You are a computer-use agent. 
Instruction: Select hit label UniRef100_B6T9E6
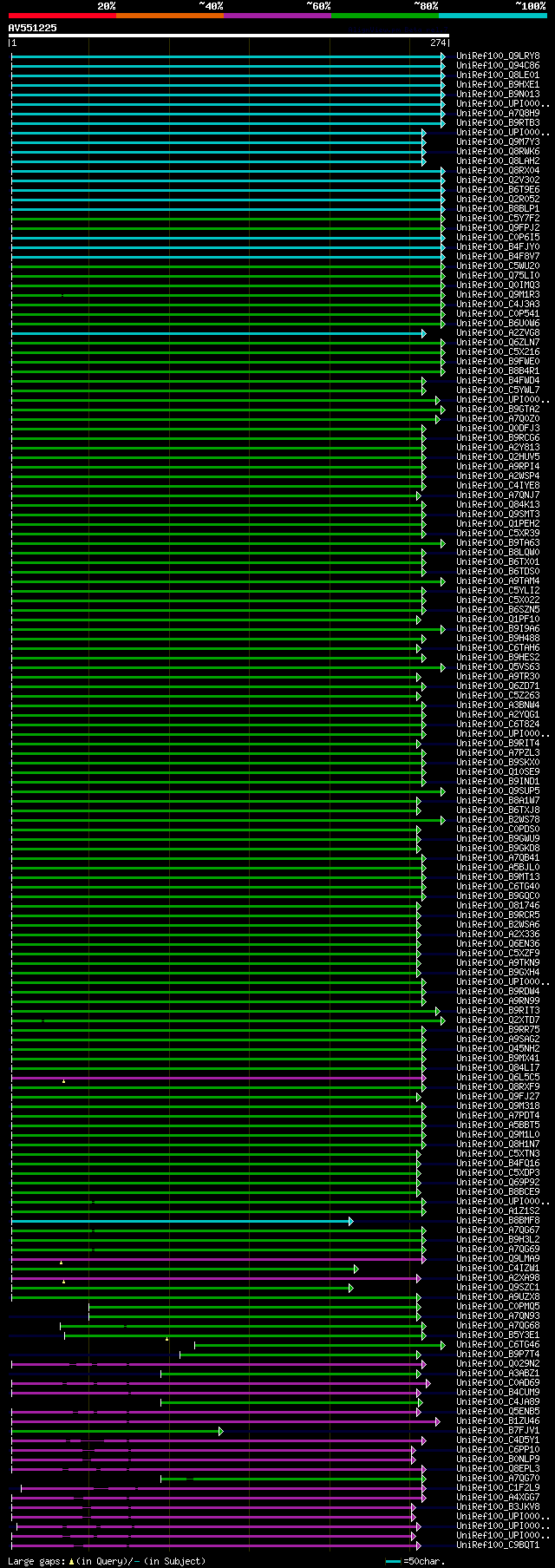[x=498, y=189]
